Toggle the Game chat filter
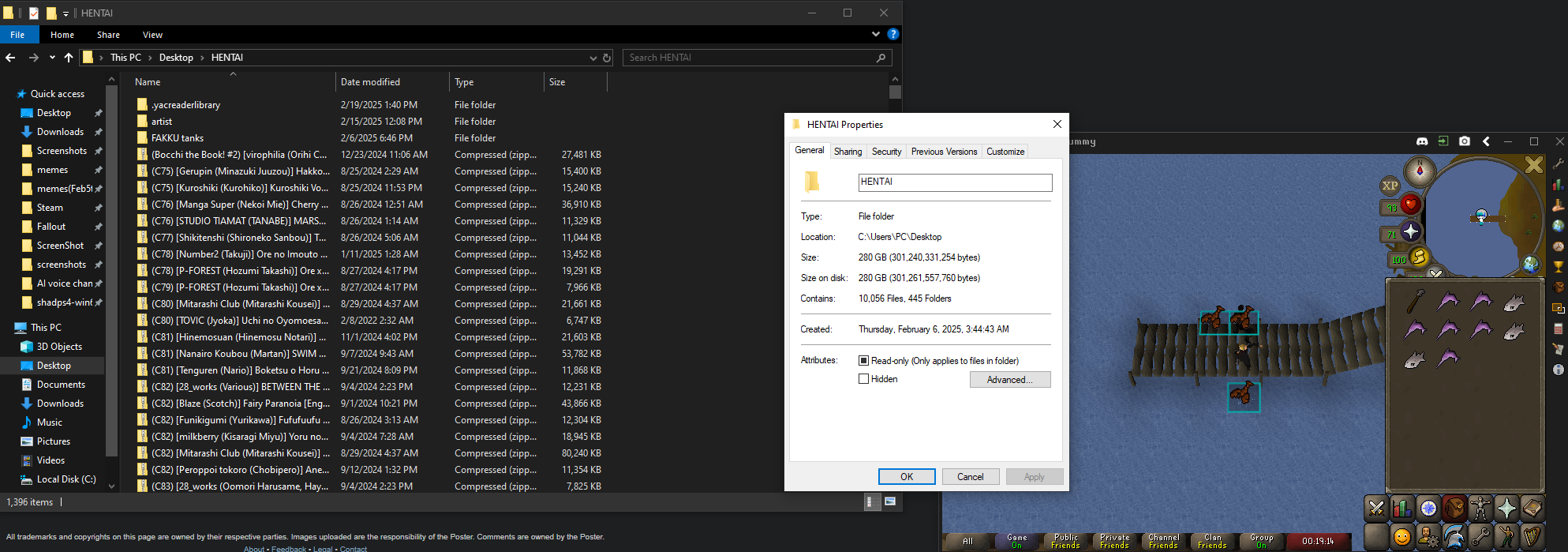This screenshot has width=1568, height=552. pos(1016,541)
